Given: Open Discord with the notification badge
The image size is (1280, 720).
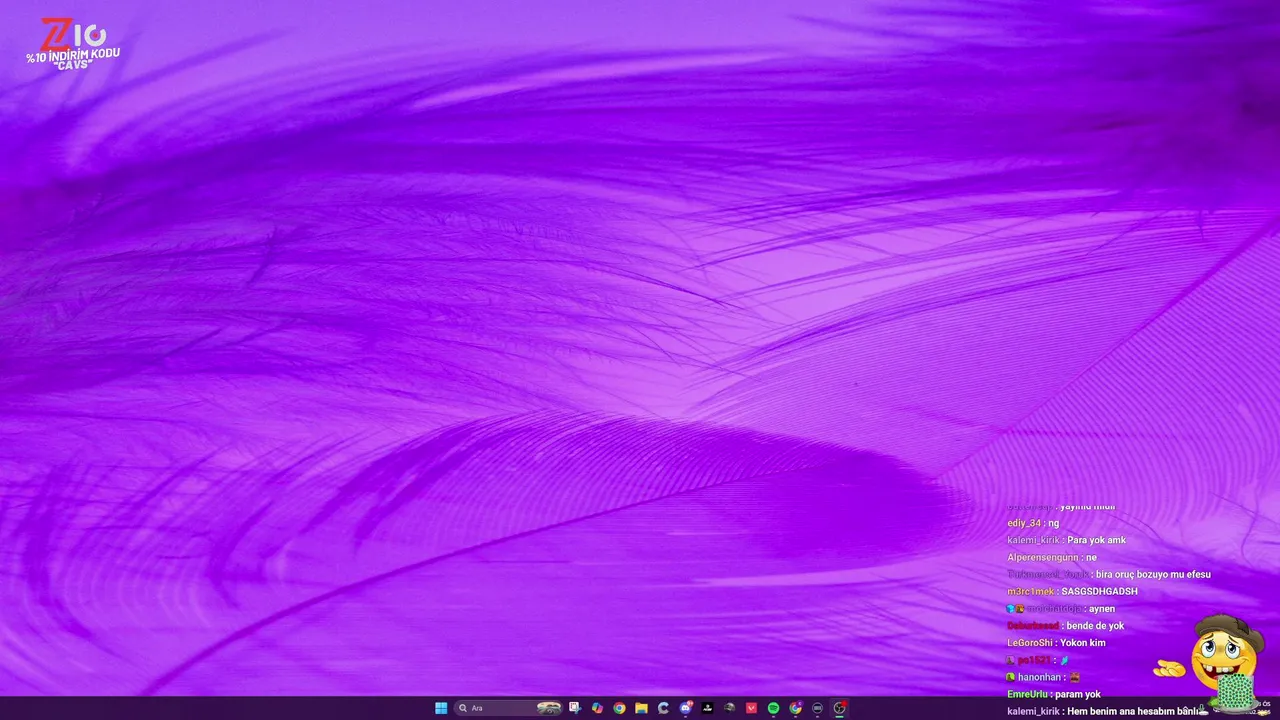Looking at the screenshot, I should (x=686, y=708).
